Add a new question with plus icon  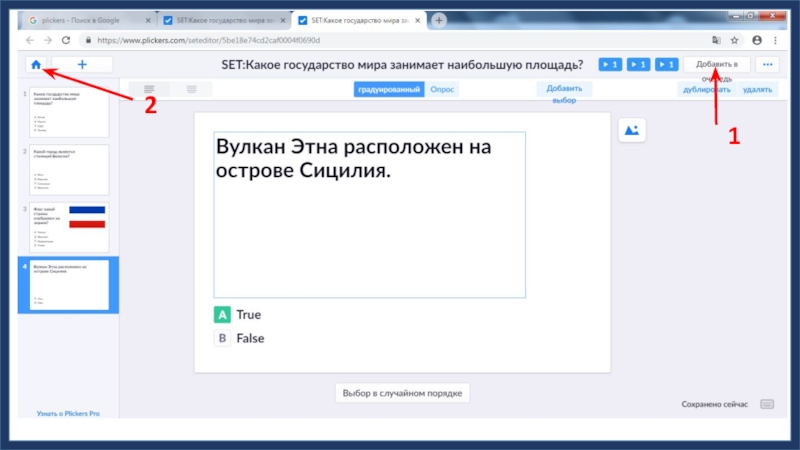82,64
